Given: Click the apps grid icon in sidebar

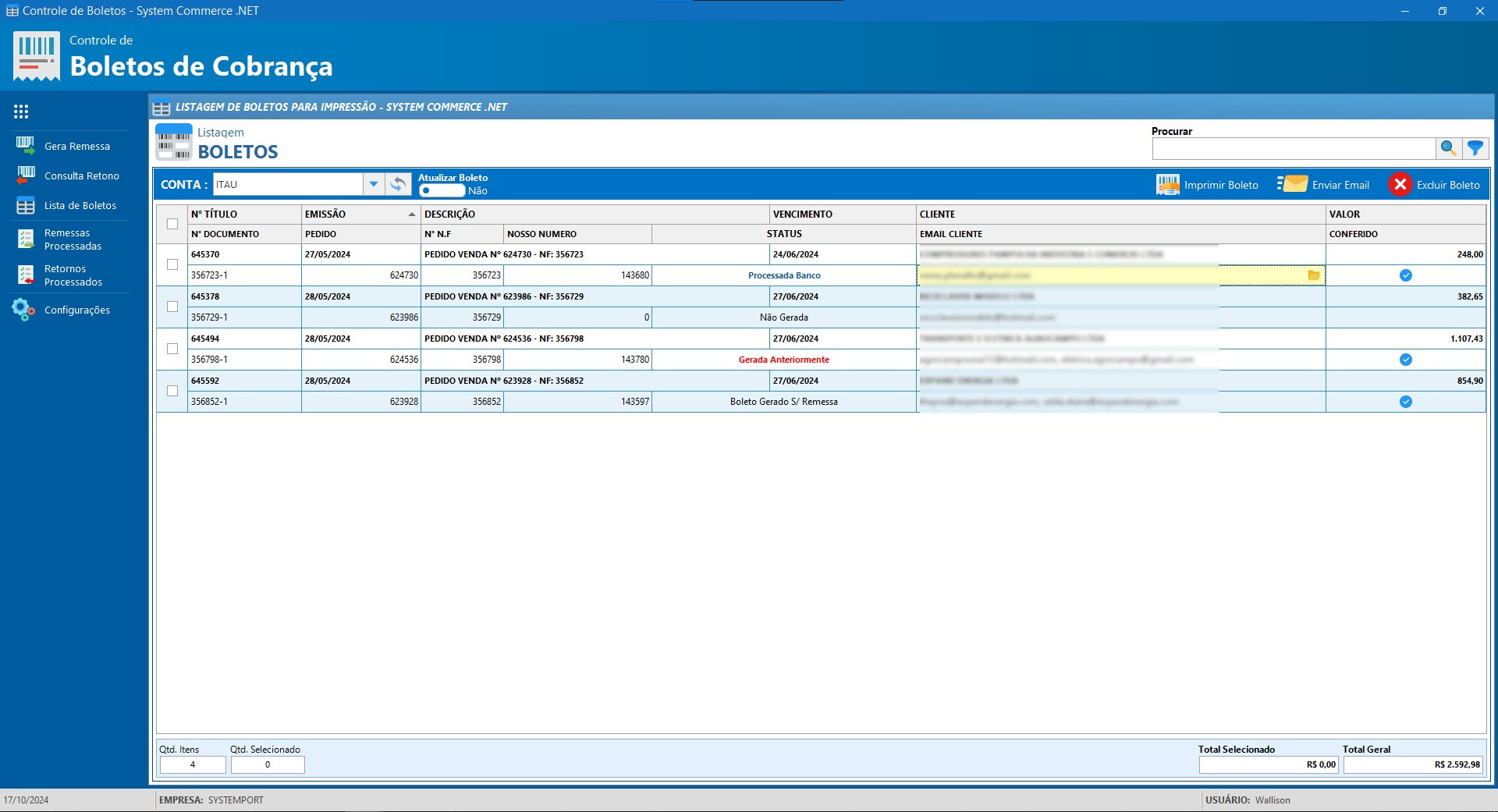Looking at the screenshot, I should [x=21, y=112].
